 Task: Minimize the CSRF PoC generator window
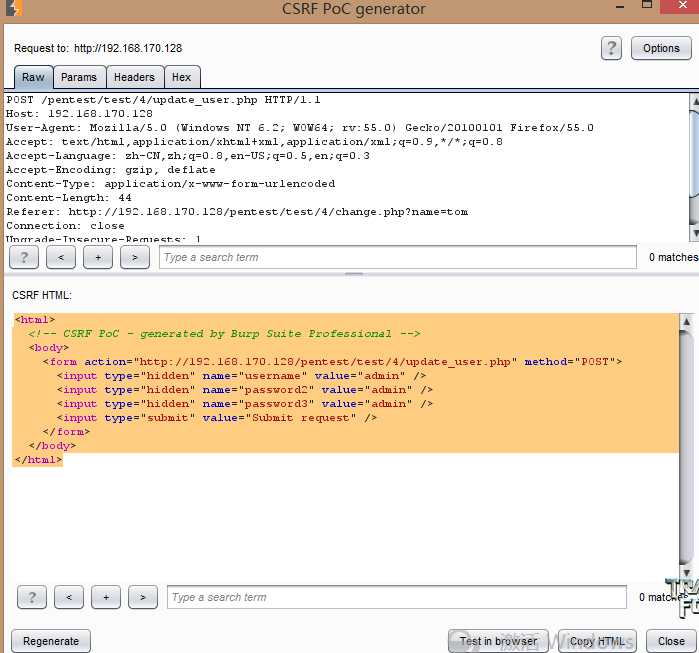pos(620,6)
